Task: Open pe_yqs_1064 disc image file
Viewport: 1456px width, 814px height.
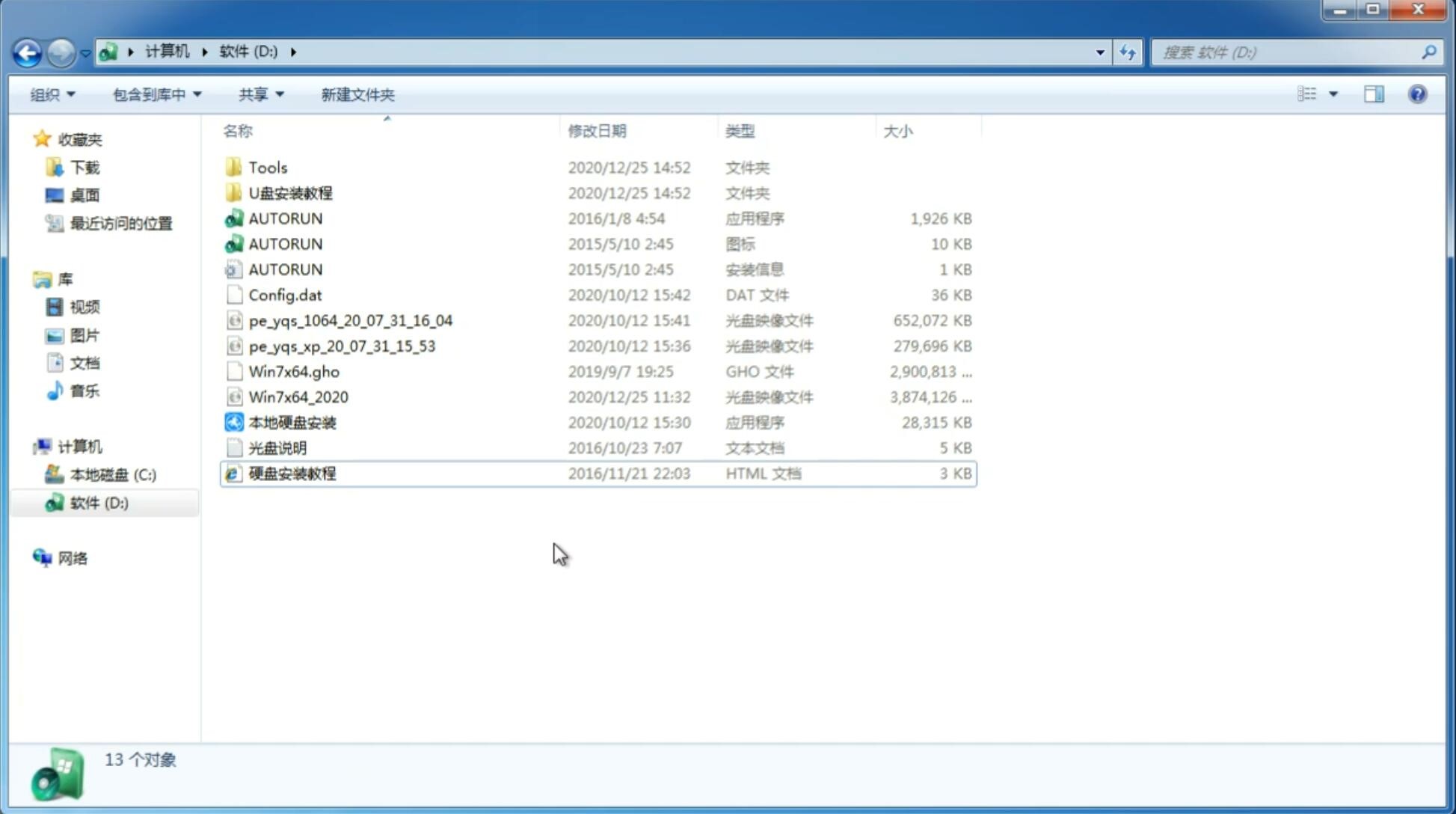Action: tap(350, 320)
